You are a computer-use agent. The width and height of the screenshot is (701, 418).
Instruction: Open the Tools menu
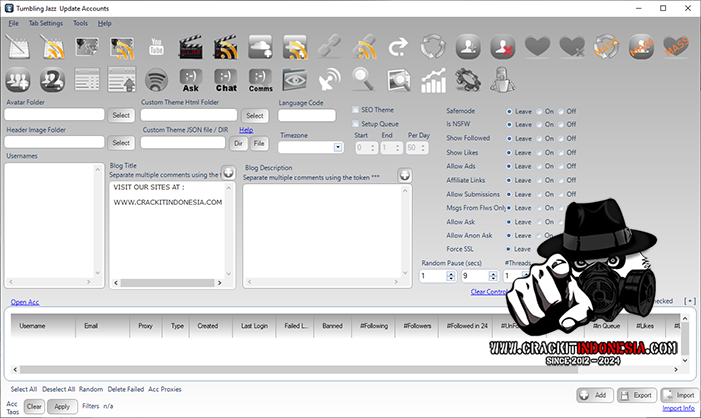80,22
